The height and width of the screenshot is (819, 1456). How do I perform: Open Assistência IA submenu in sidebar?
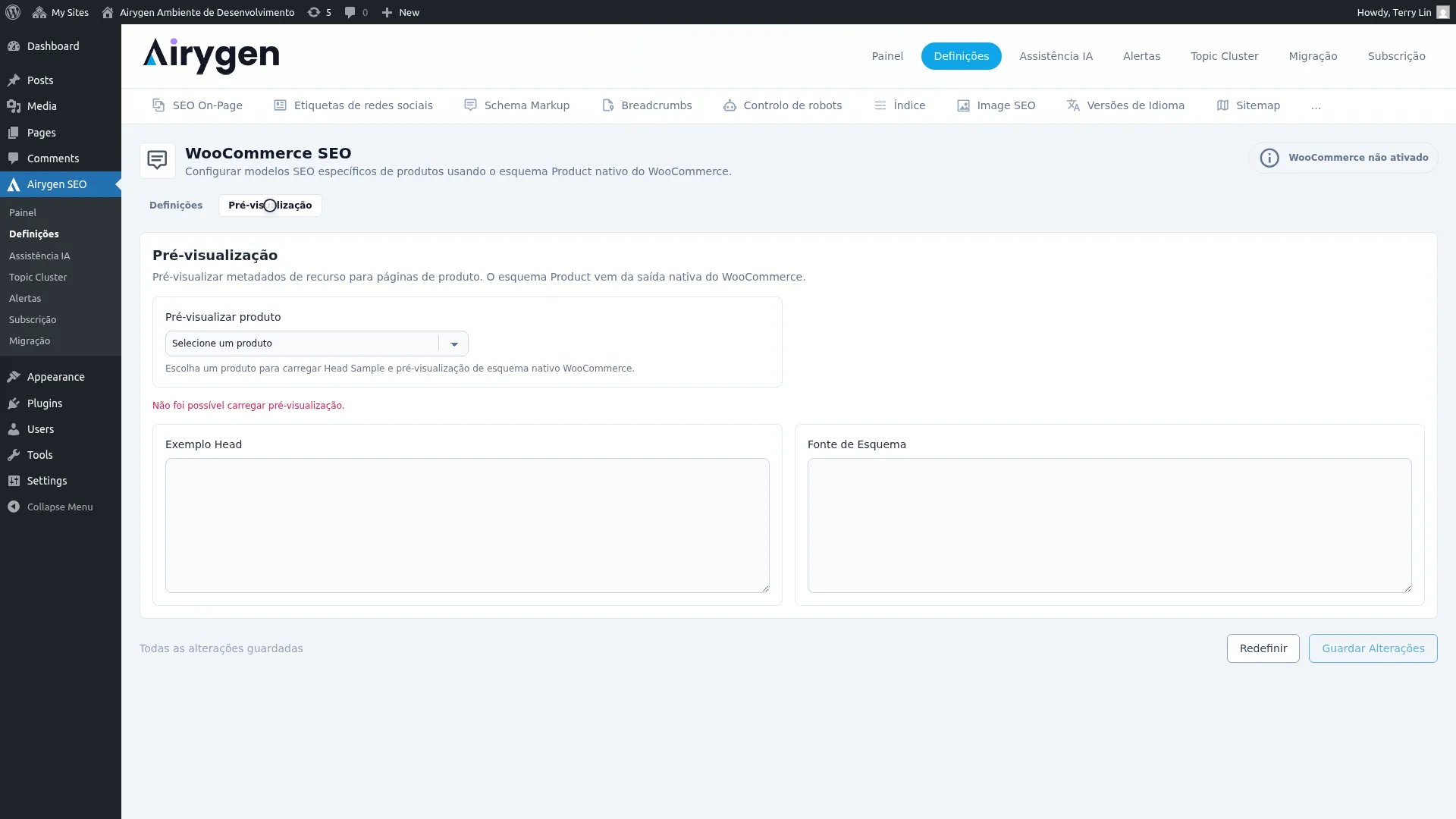tap(39, 256)
